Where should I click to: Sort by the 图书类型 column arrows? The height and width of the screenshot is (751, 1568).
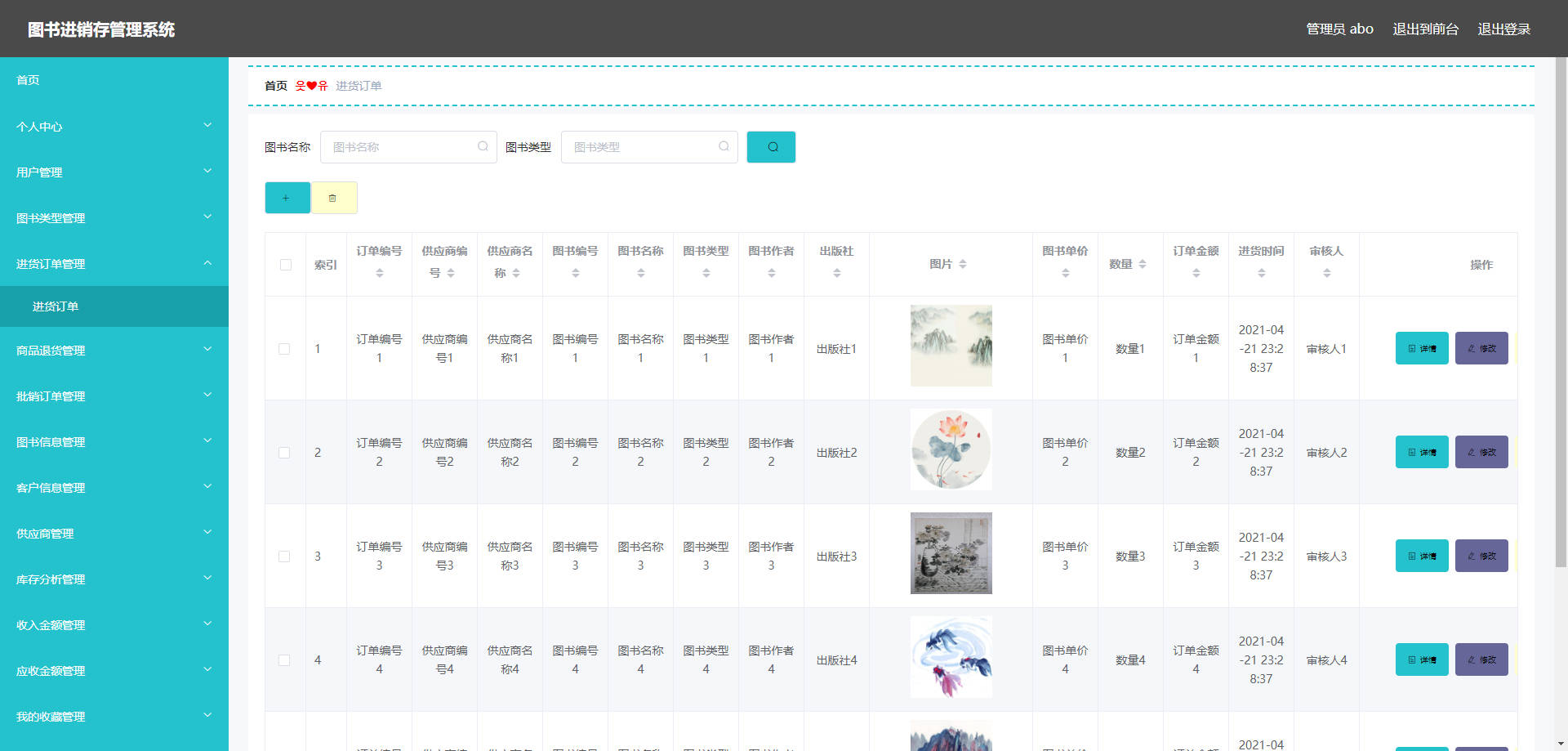point(706,273)
